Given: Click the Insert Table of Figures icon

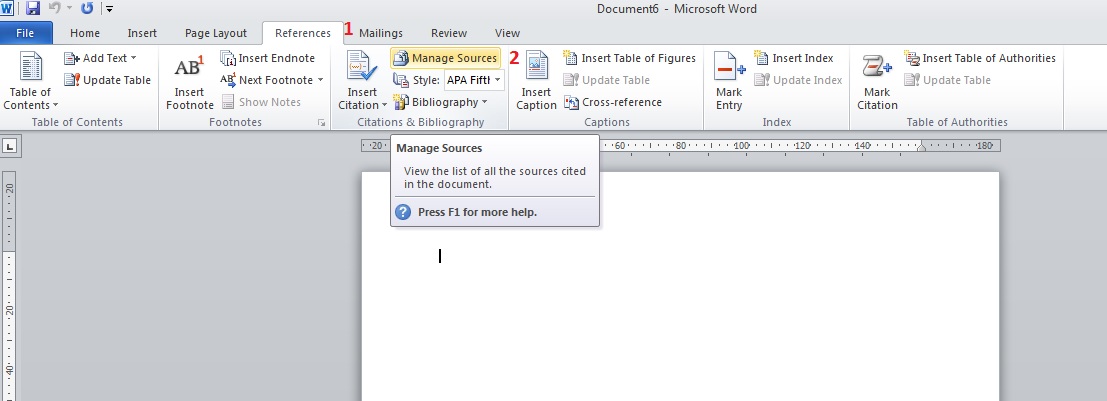Looking at the screenshot, I should tap(570, 58).
